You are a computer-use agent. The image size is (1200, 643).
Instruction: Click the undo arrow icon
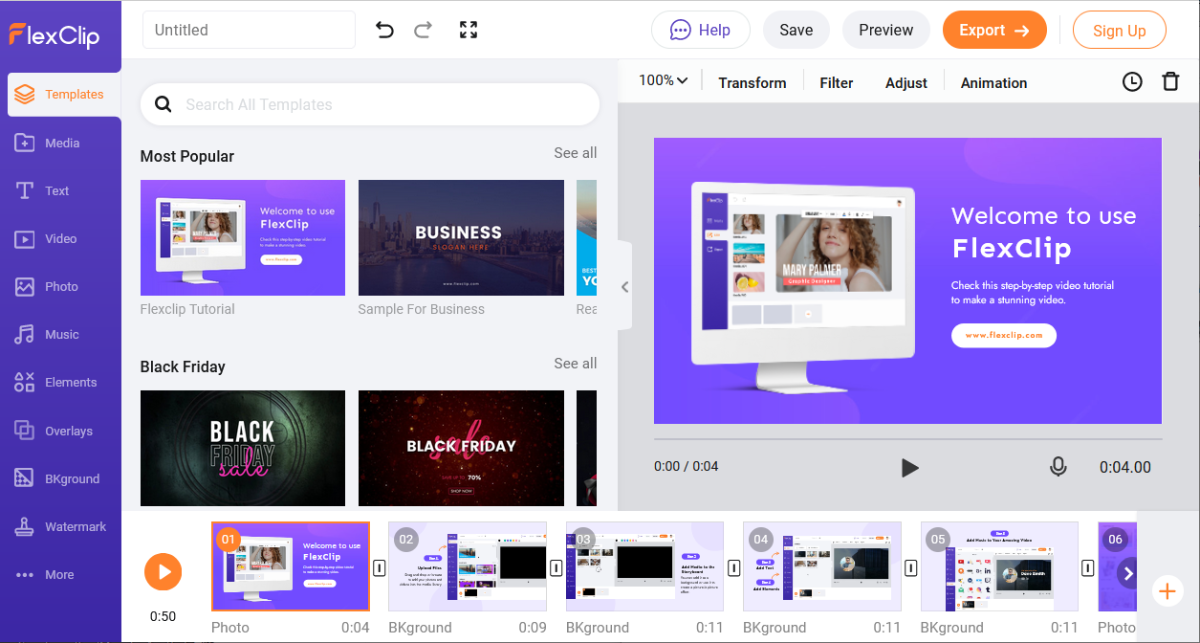point(385,30)
